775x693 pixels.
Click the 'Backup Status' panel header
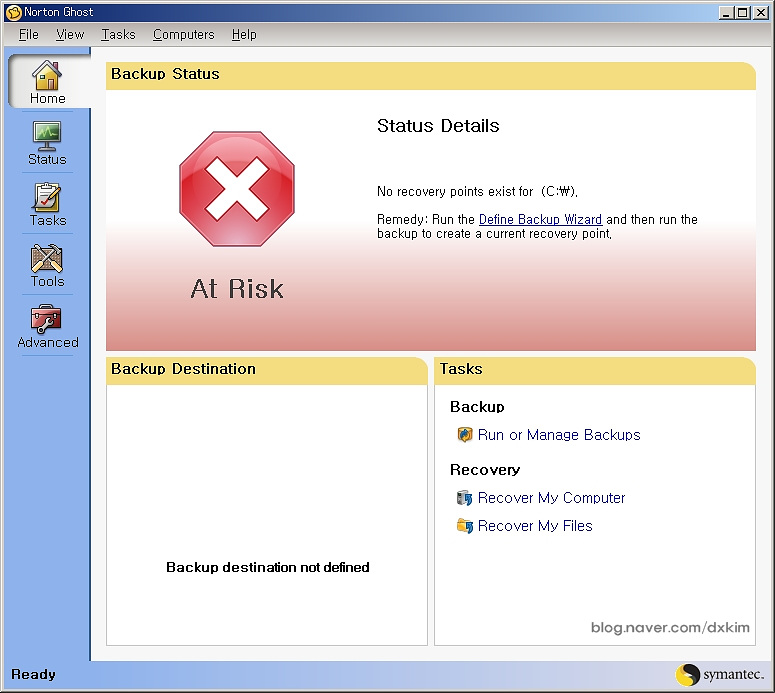tap(431, 76)
